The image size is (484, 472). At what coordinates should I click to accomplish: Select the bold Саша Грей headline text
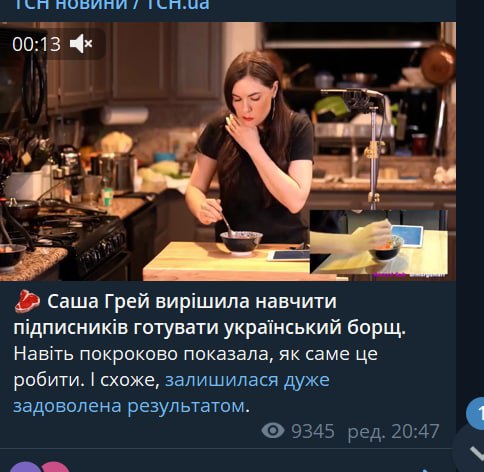[x=210, y=314]
